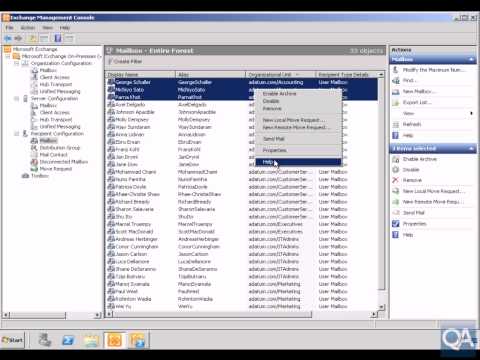
Task: Click the Move Request tree icon
Action: pyautogui.click(x=34, y=169)
